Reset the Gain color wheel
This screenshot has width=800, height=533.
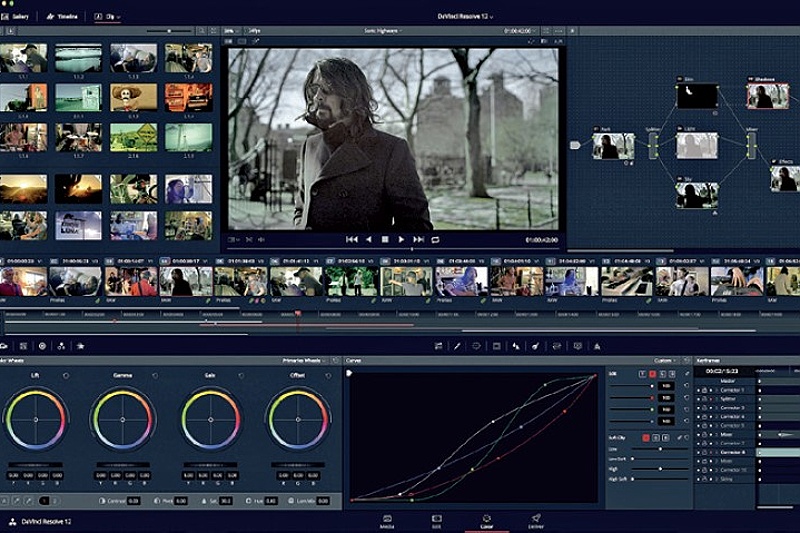pos(241,376)
